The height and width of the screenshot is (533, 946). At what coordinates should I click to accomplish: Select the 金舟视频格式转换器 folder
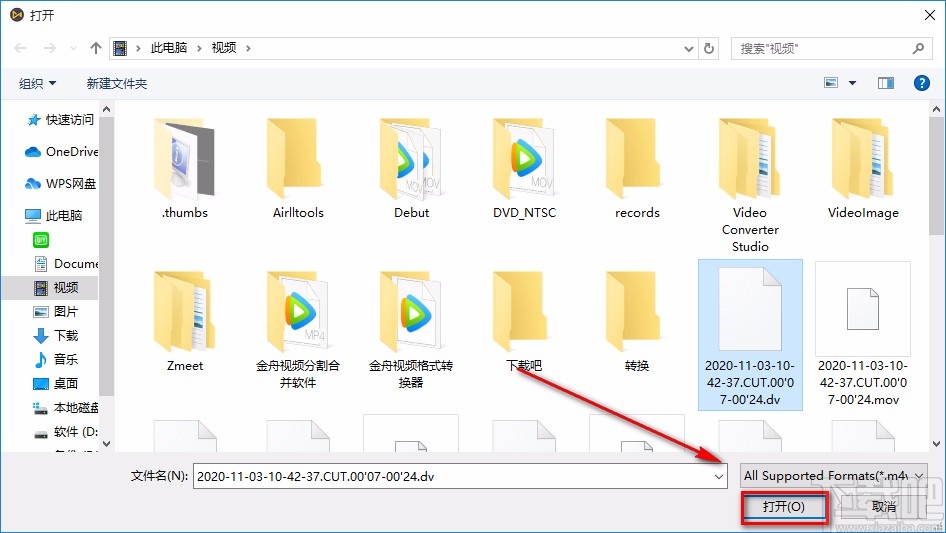pos(411,330)
